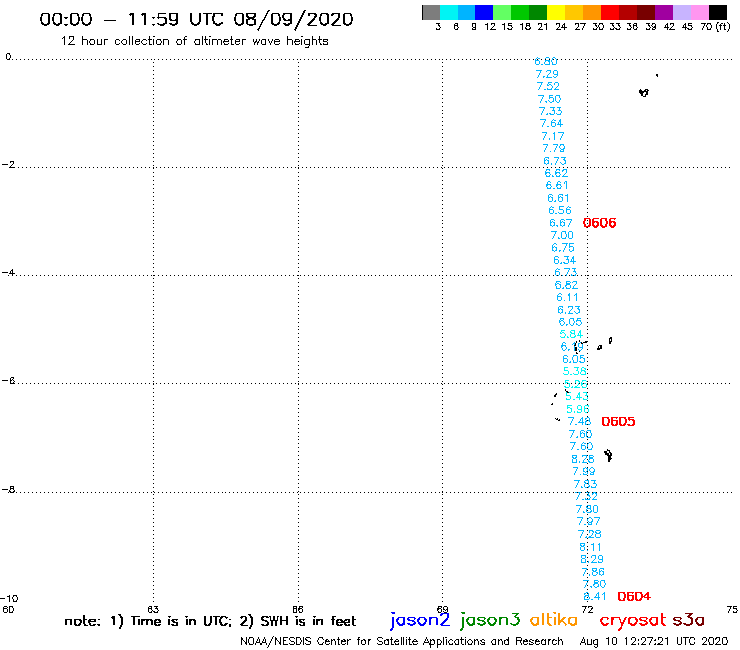Click the gray 3 ft legend swatch
The width and height of the screenshot is (740, 650).
[x=431, y=12]
